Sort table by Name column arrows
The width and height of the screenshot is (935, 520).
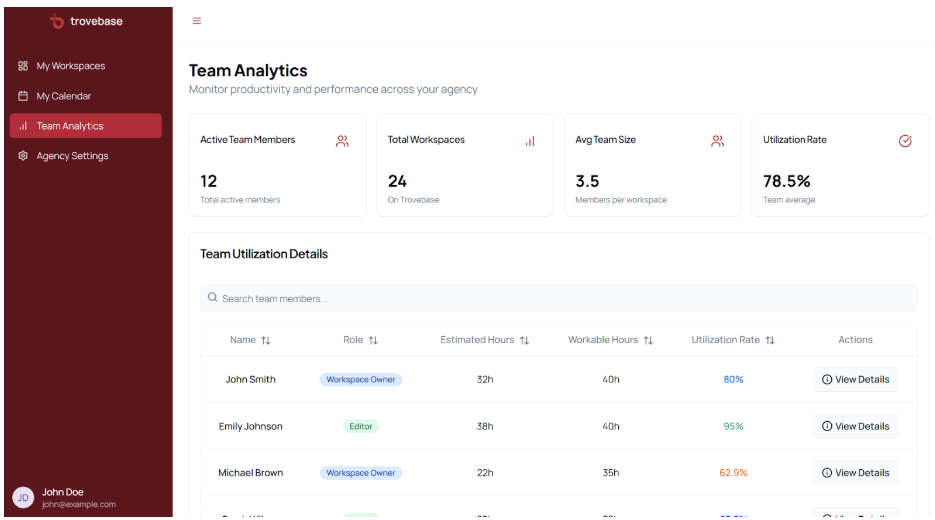(x=266, y=340)
